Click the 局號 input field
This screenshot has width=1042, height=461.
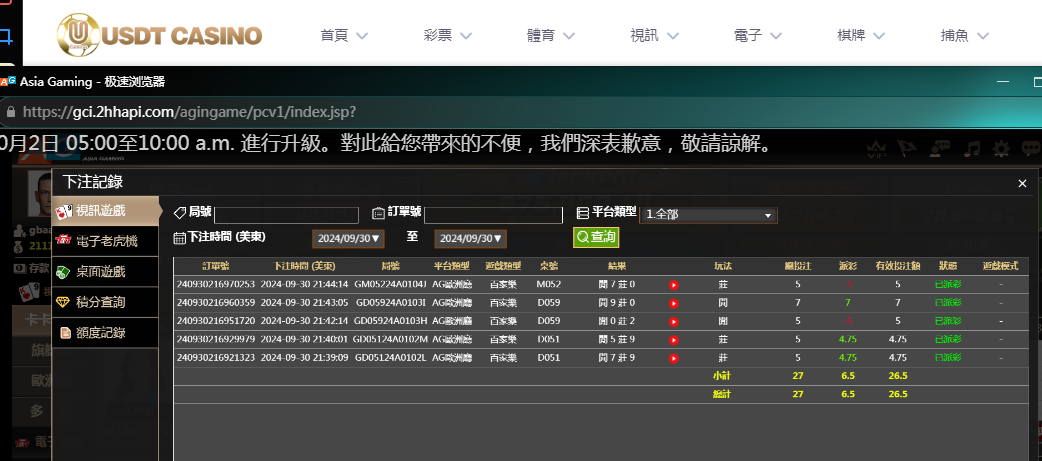pyautogui.click(x=286, y=215)
